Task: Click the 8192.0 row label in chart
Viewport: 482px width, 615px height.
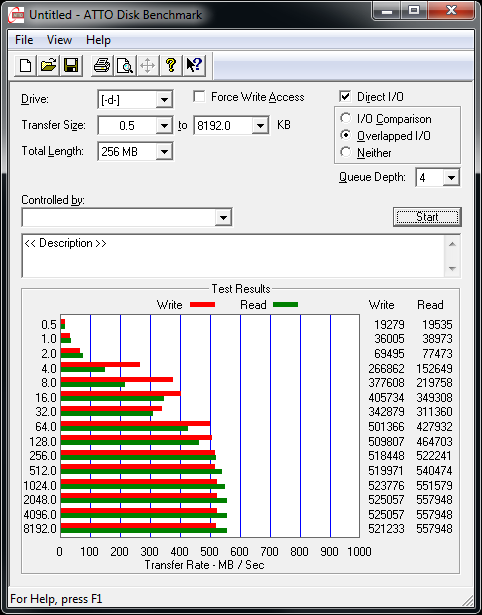Action: [x=40, y=529]
